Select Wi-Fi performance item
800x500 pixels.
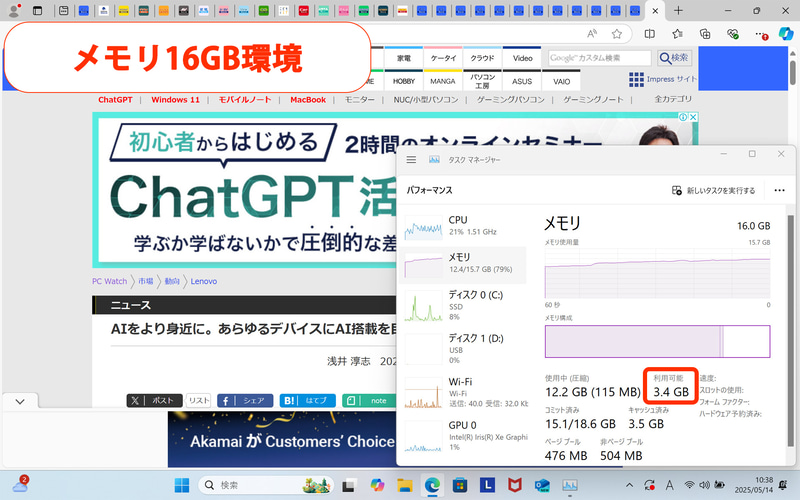pos(463,392)
